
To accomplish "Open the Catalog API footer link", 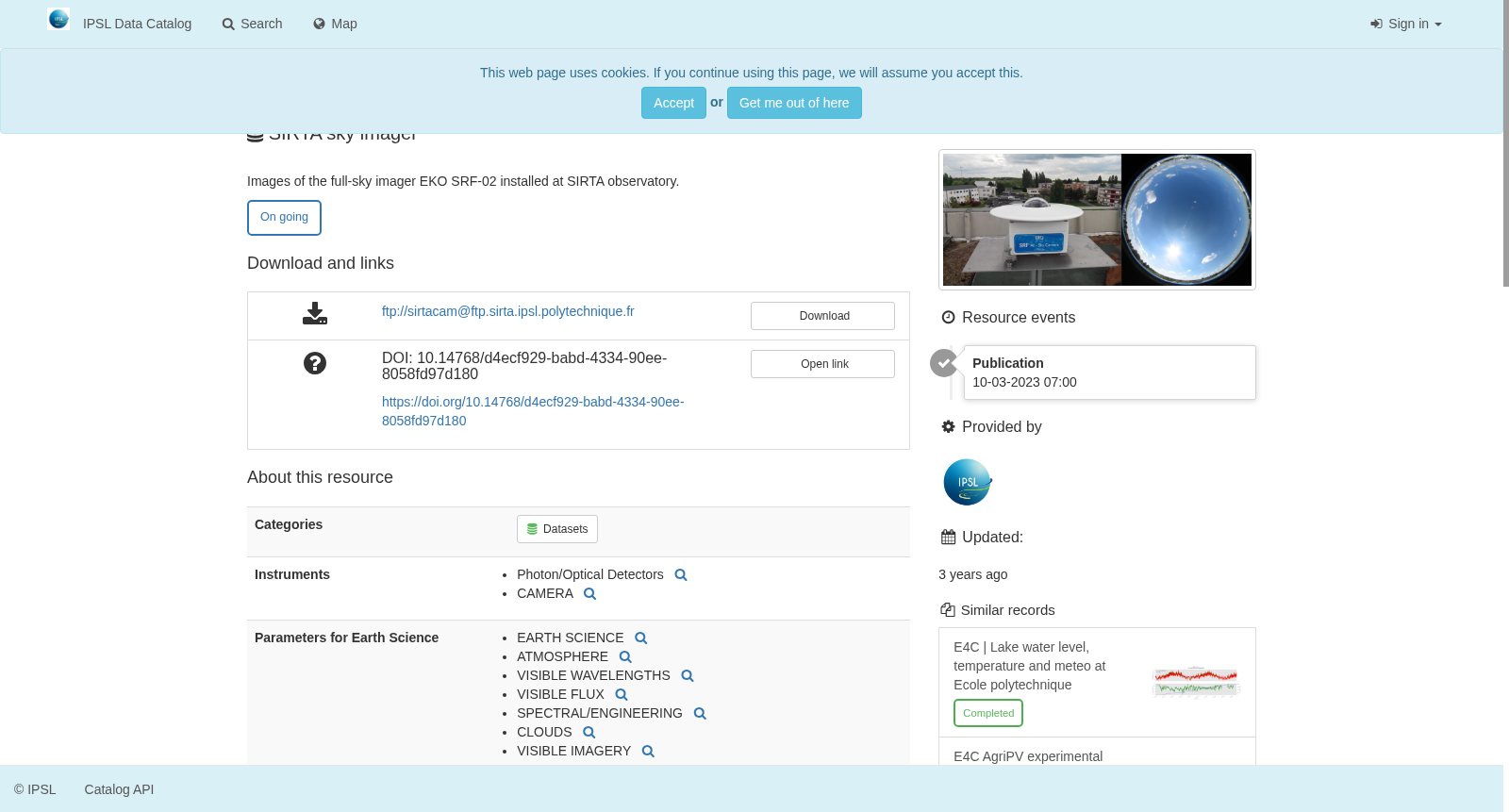I will tap(119, 789).
